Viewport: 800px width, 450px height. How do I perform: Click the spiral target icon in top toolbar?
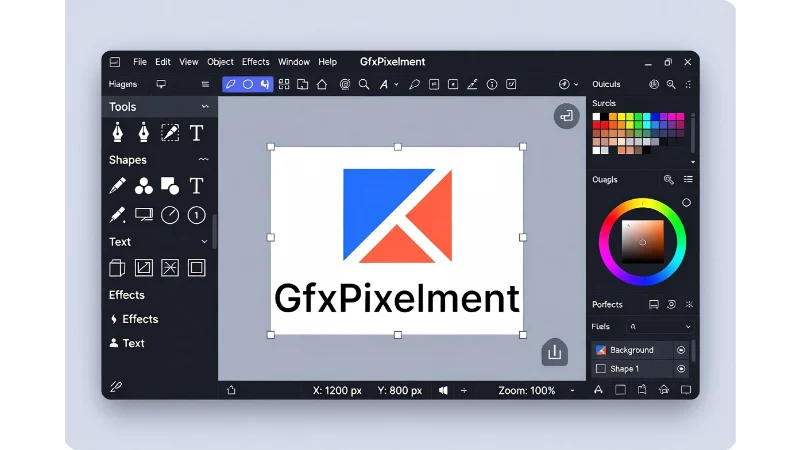(345, 84)
